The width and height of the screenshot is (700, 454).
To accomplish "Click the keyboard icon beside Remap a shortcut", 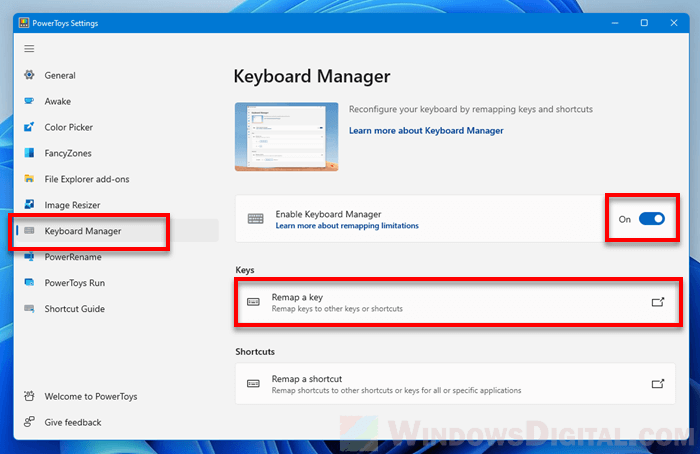I will [x=253, y=384].
